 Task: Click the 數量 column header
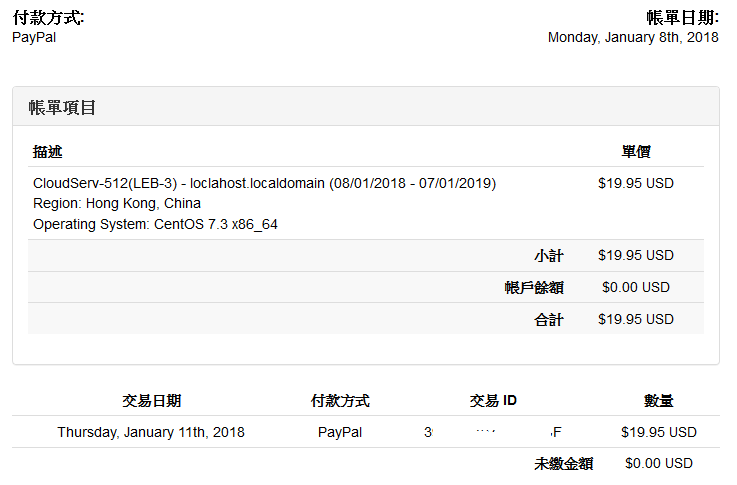[x=658, y=401]
